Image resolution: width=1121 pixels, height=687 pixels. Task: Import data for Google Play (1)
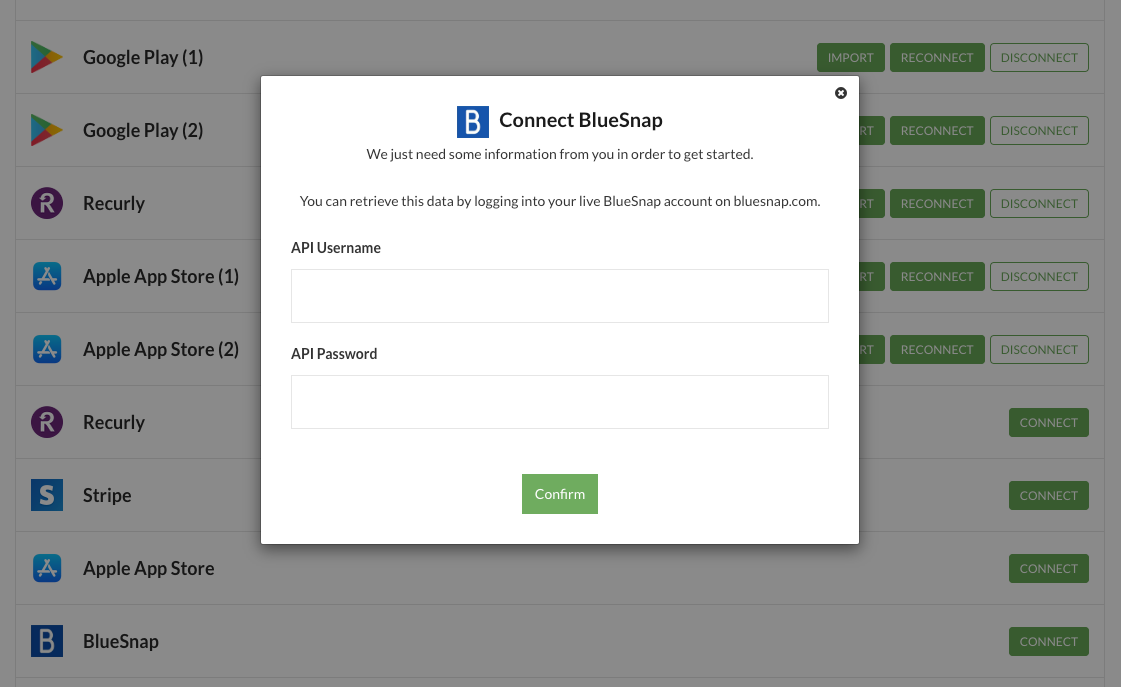[851, 57]
